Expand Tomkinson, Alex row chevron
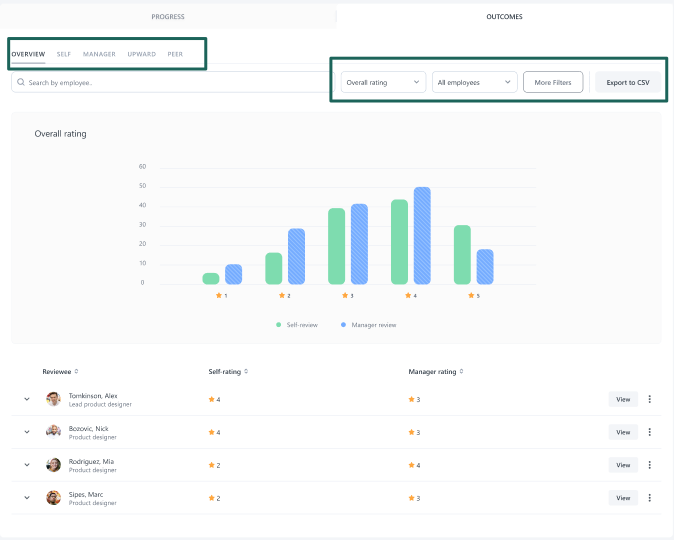 click(x=27, y=399)
